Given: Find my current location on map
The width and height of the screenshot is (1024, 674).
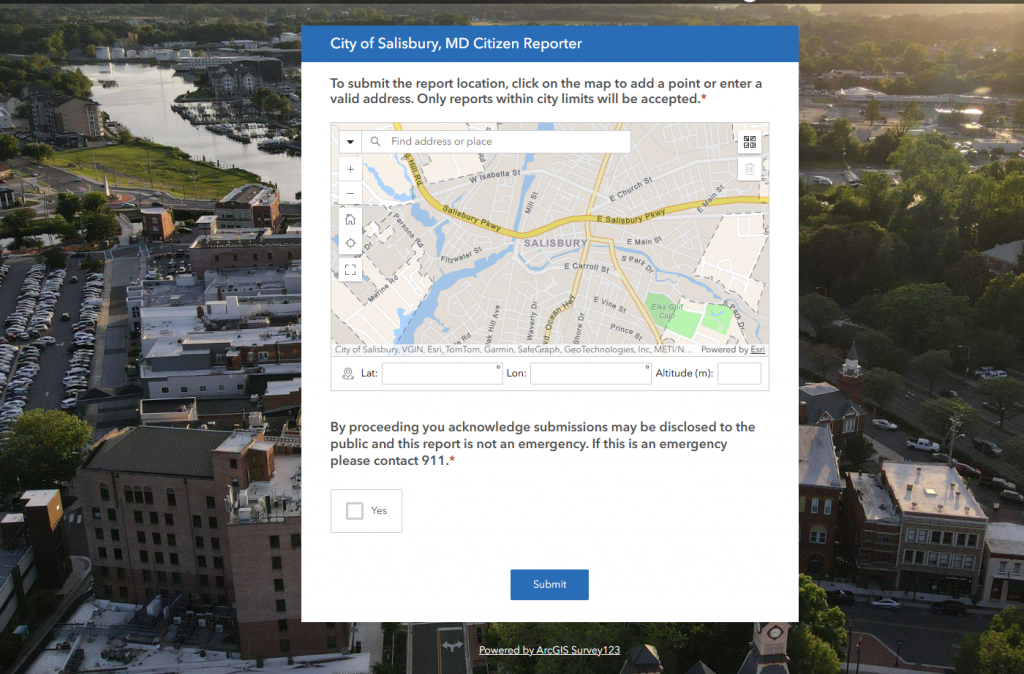Looking at the screenshot, I should (x=350, y=244).
